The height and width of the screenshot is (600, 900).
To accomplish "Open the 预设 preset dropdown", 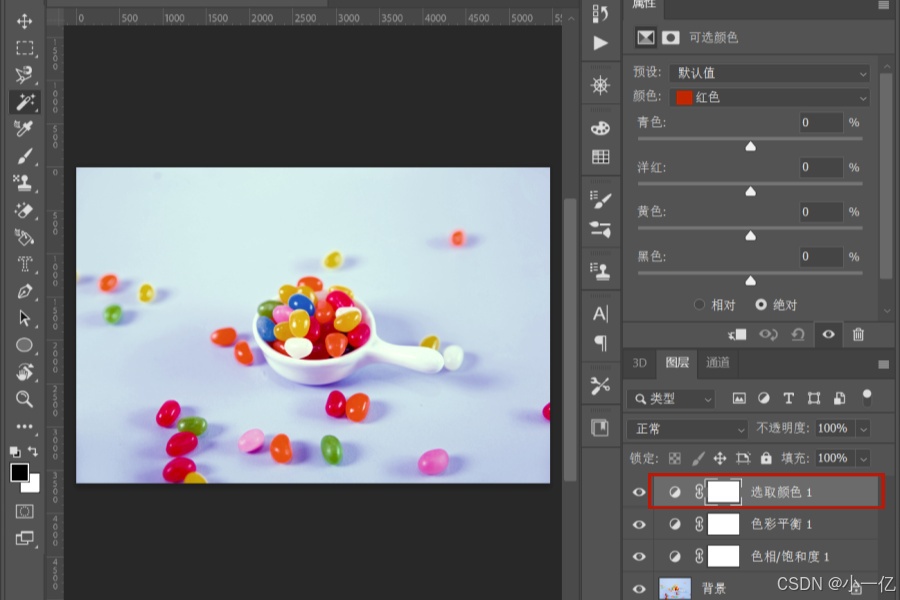I will pyautogui.click(x=769, y=73).
